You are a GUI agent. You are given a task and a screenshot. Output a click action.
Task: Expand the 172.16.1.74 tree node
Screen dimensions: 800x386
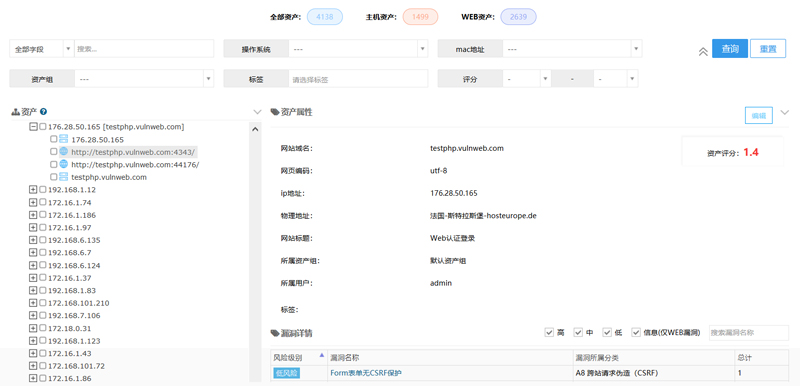[33, 202]
